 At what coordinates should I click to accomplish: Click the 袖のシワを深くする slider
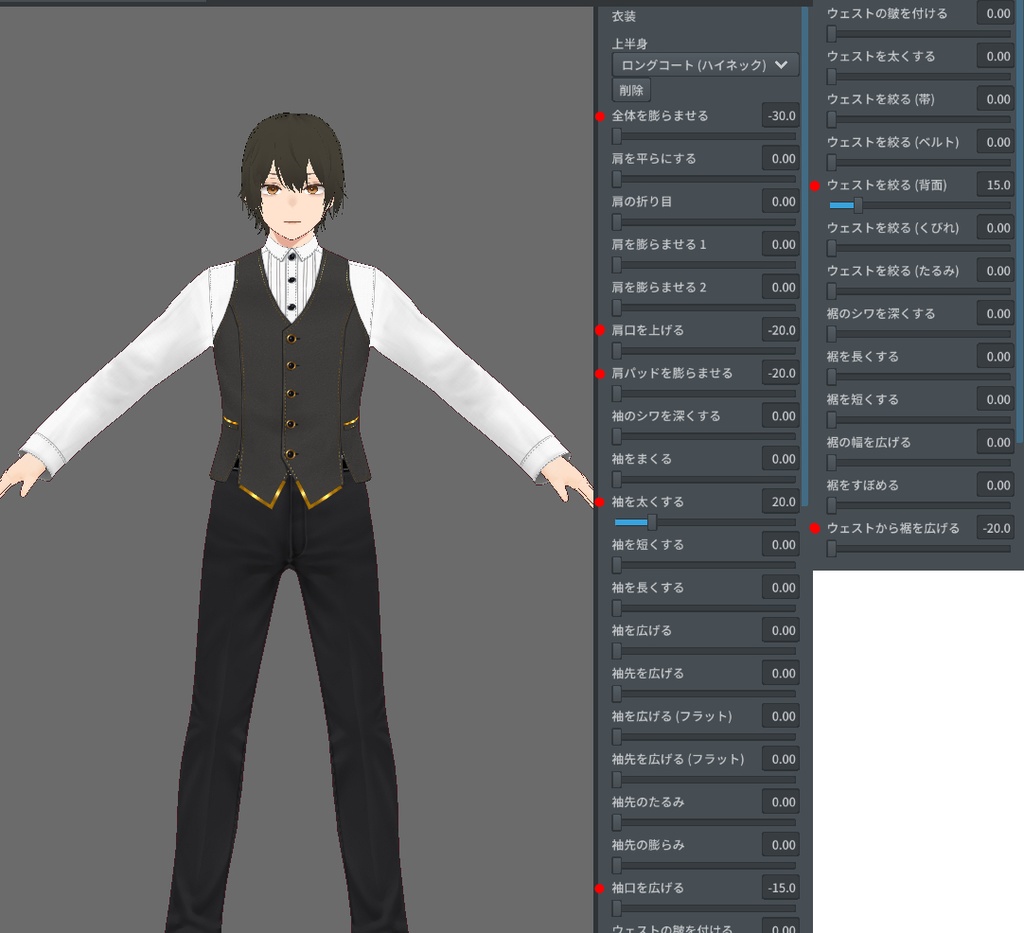pyautogui.click(x=704, y=437)
